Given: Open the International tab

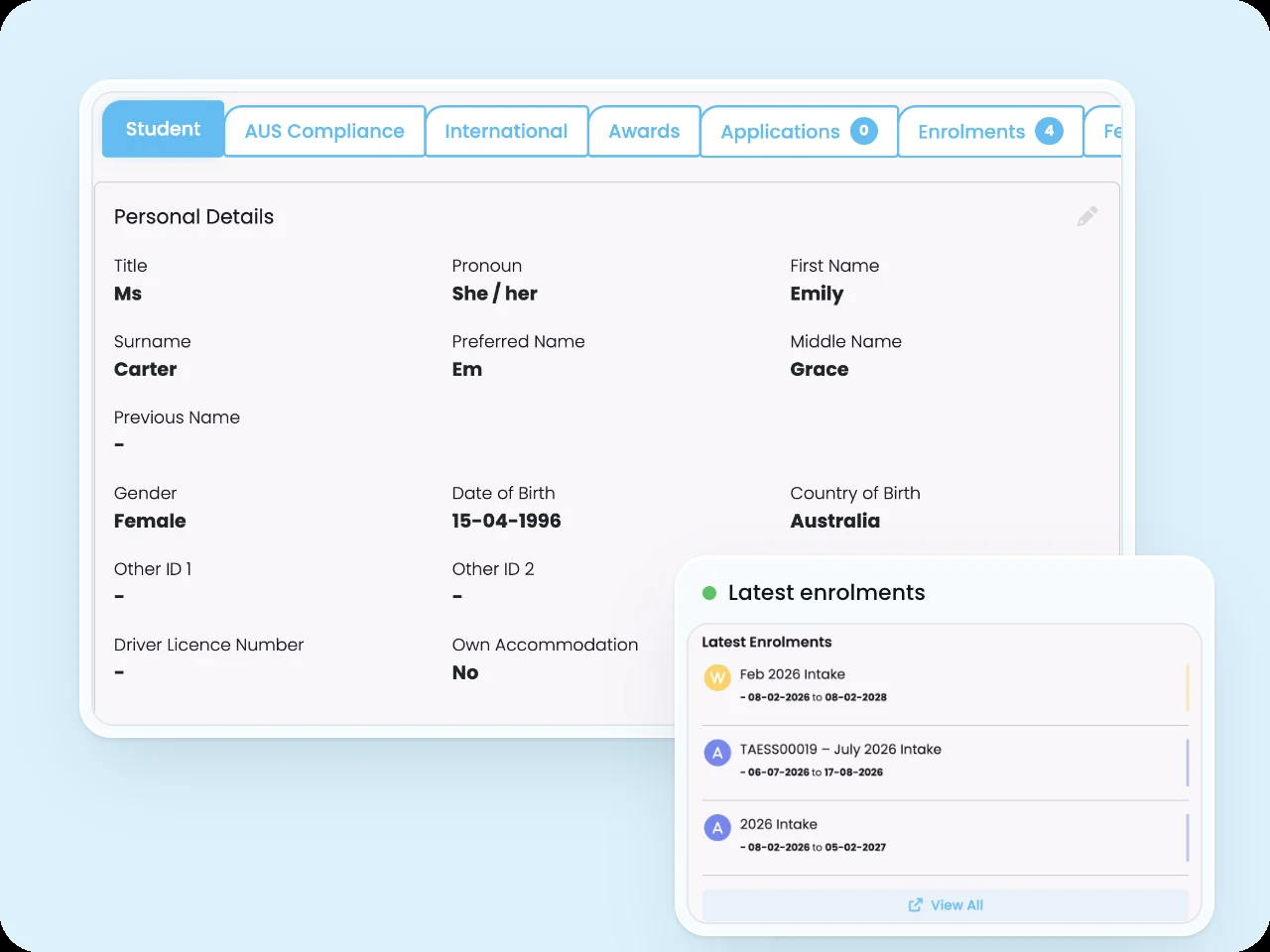Looking at the screenshot, I should (x=506, y=131).
